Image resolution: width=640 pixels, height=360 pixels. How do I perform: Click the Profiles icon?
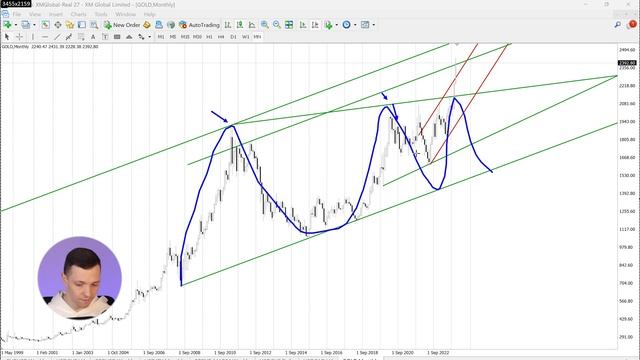pyautogui.click(x=25, y=25)
